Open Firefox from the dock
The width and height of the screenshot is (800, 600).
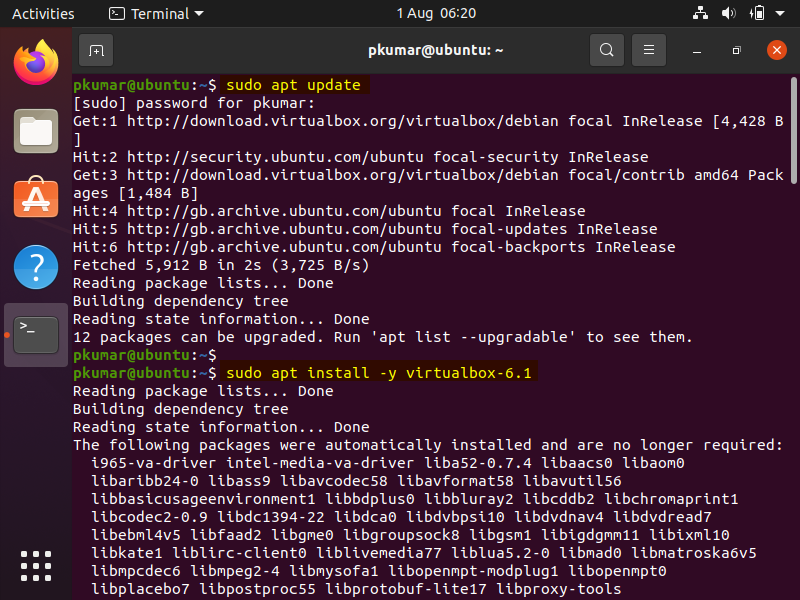pos(36,63)
